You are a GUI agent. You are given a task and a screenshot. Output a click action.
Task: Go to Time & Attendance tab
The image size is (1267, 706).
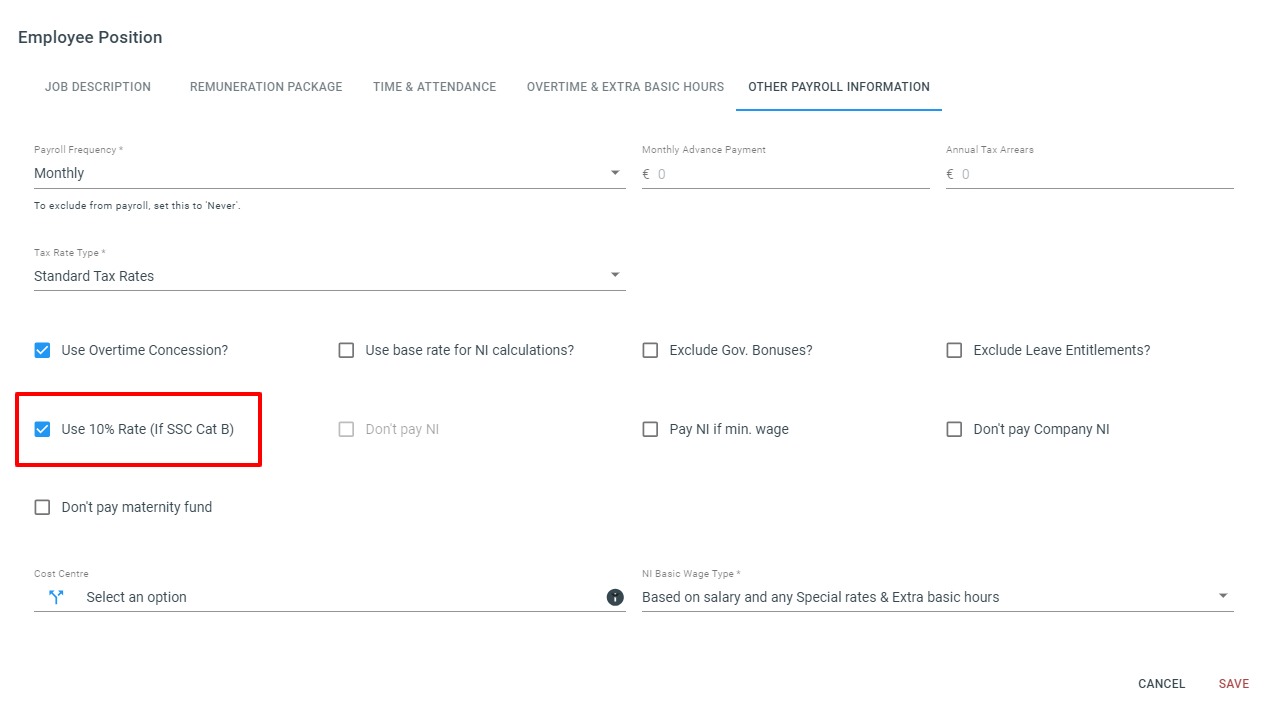(435, 87)
